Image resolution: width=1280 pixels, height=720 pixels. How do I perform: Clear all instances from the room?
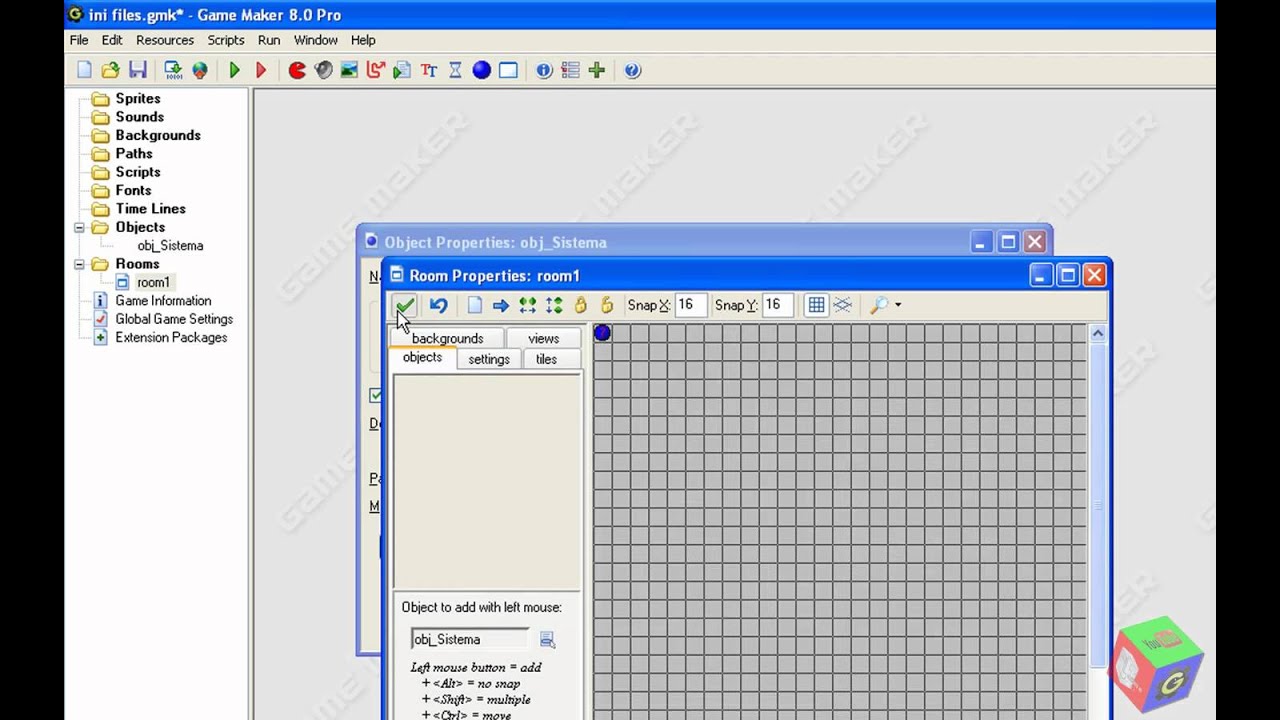475,305
